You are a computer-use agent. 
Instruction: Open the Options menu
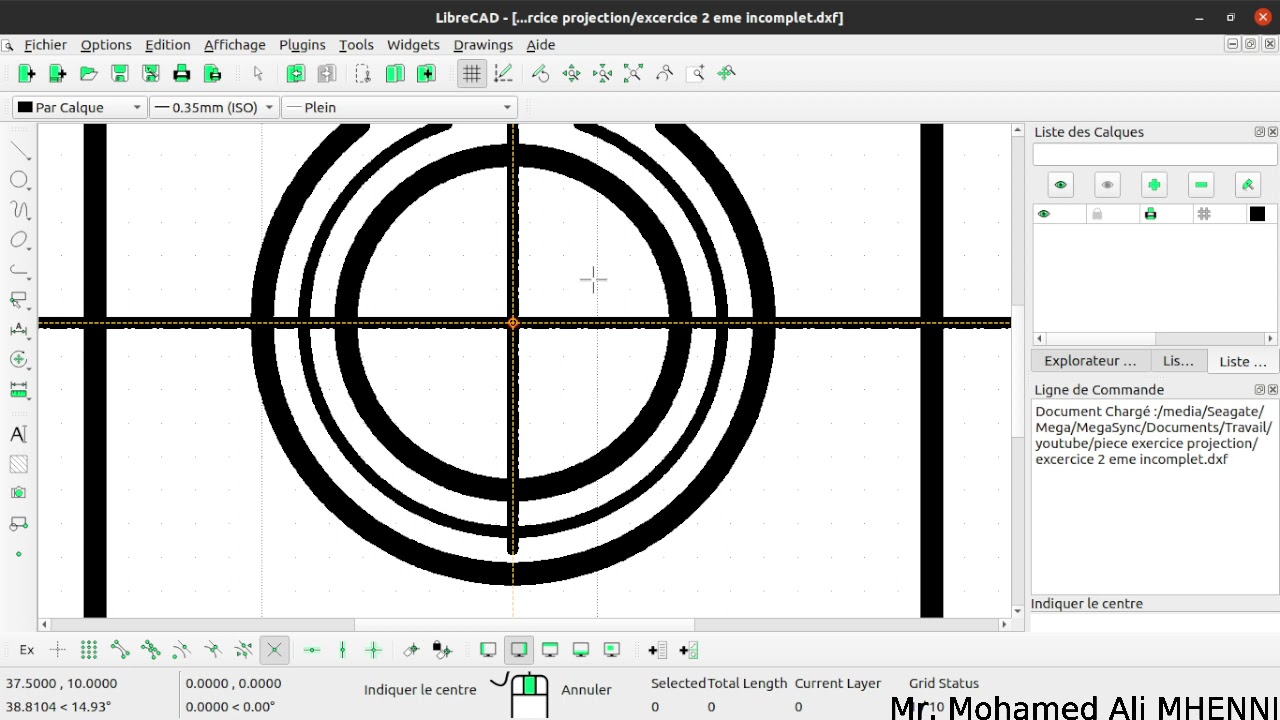[106, 45]
